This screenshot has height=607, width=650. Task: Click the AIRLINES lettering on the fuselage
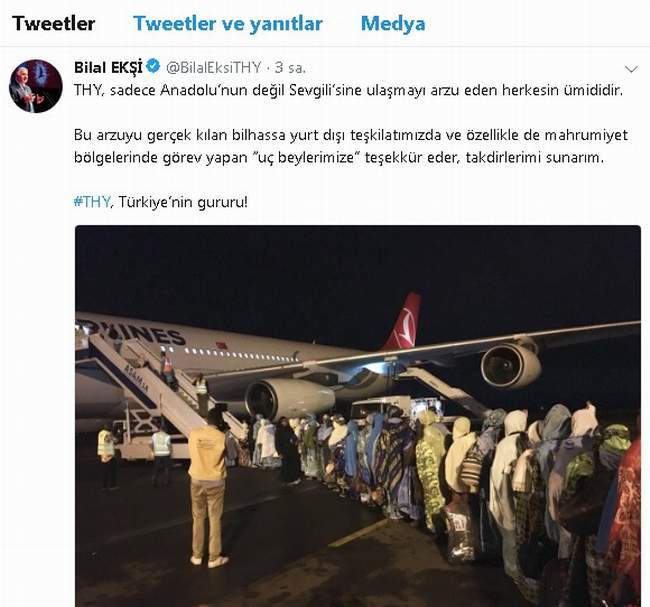point(133,332)
